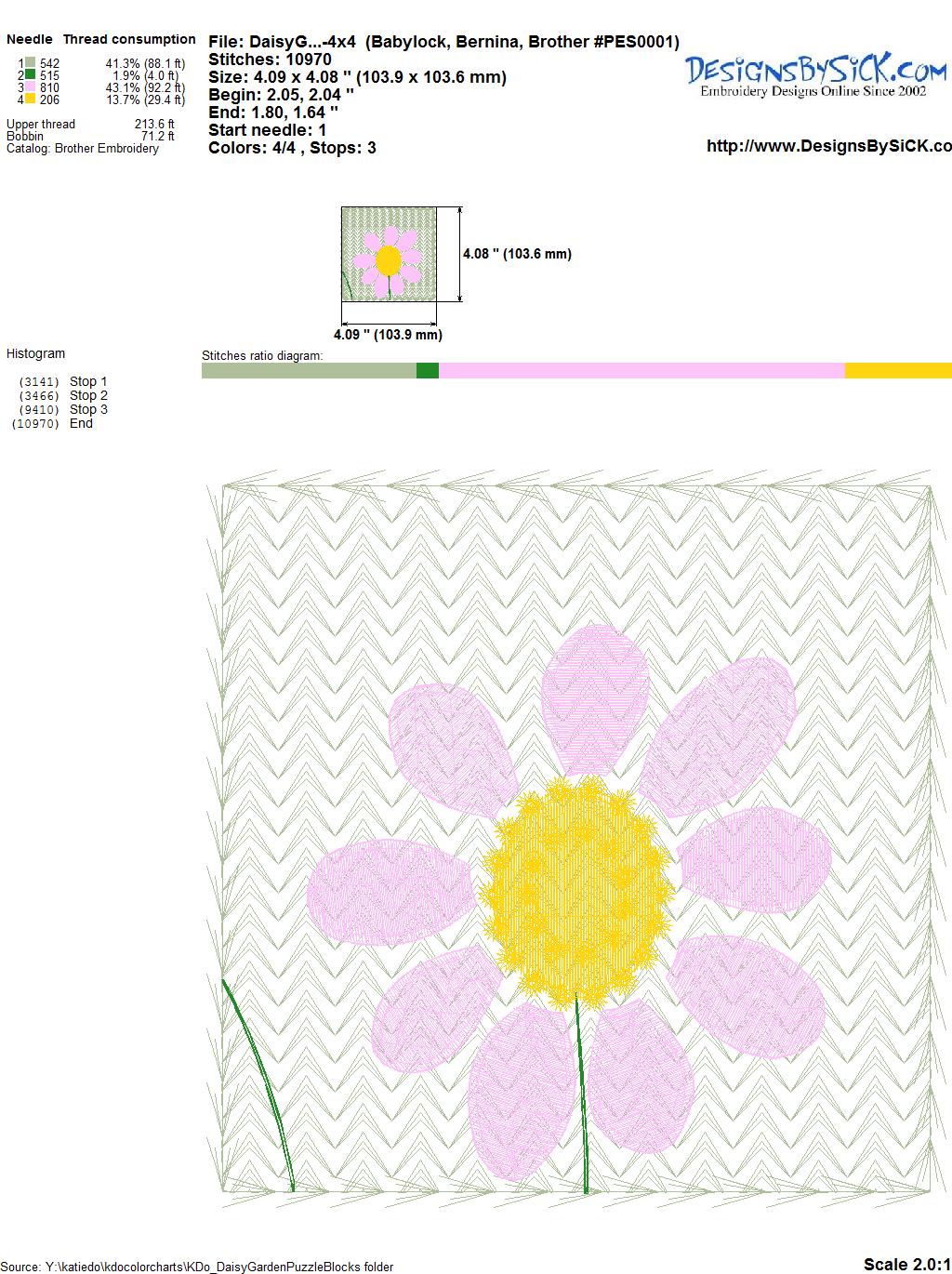This screenshot has width=952, height=1274.
Task: Select Stop 3 in the histogram
Action: [x=88, y=409]
